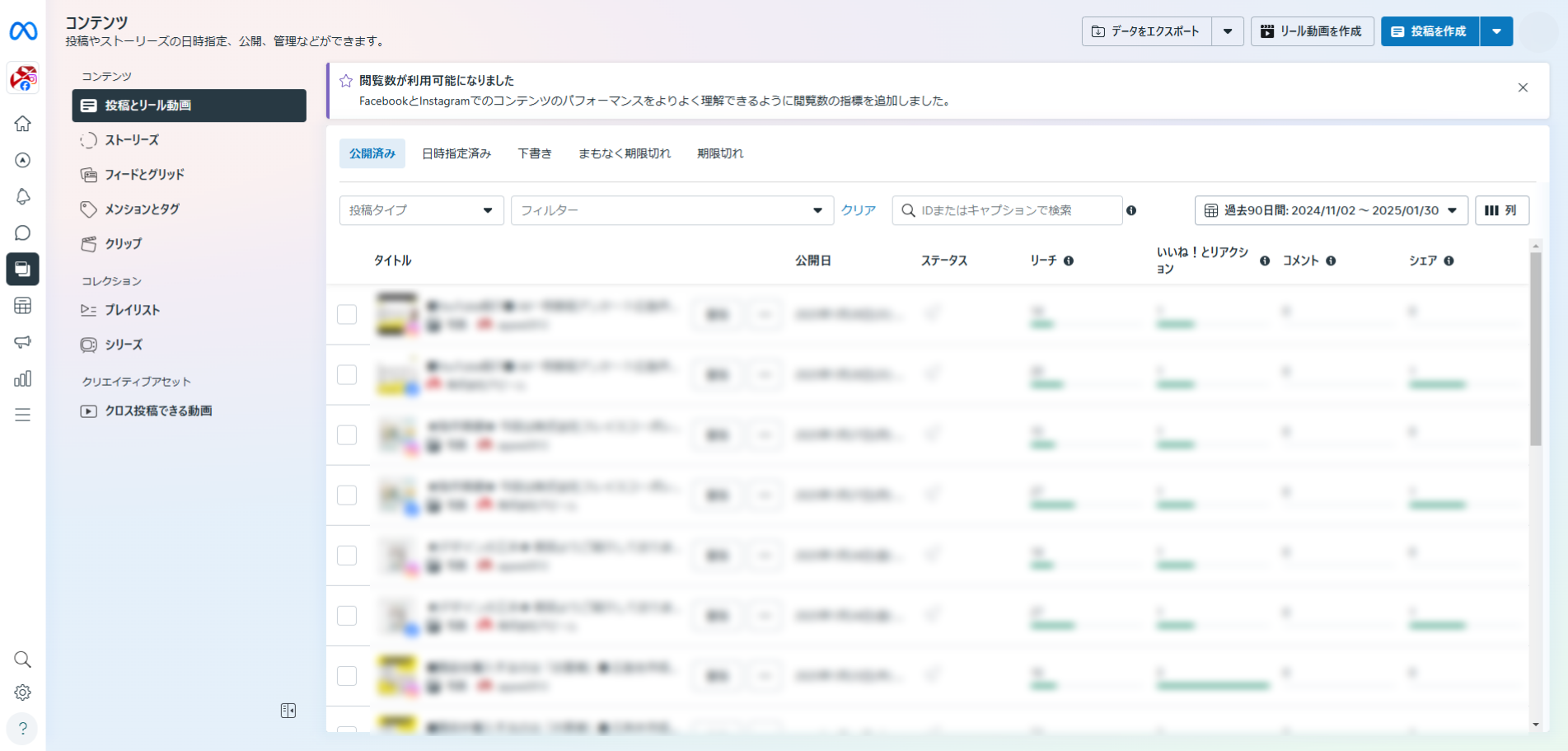Open ads megaphone icon
The image size is (1568, 751).
tap(22, 342)
